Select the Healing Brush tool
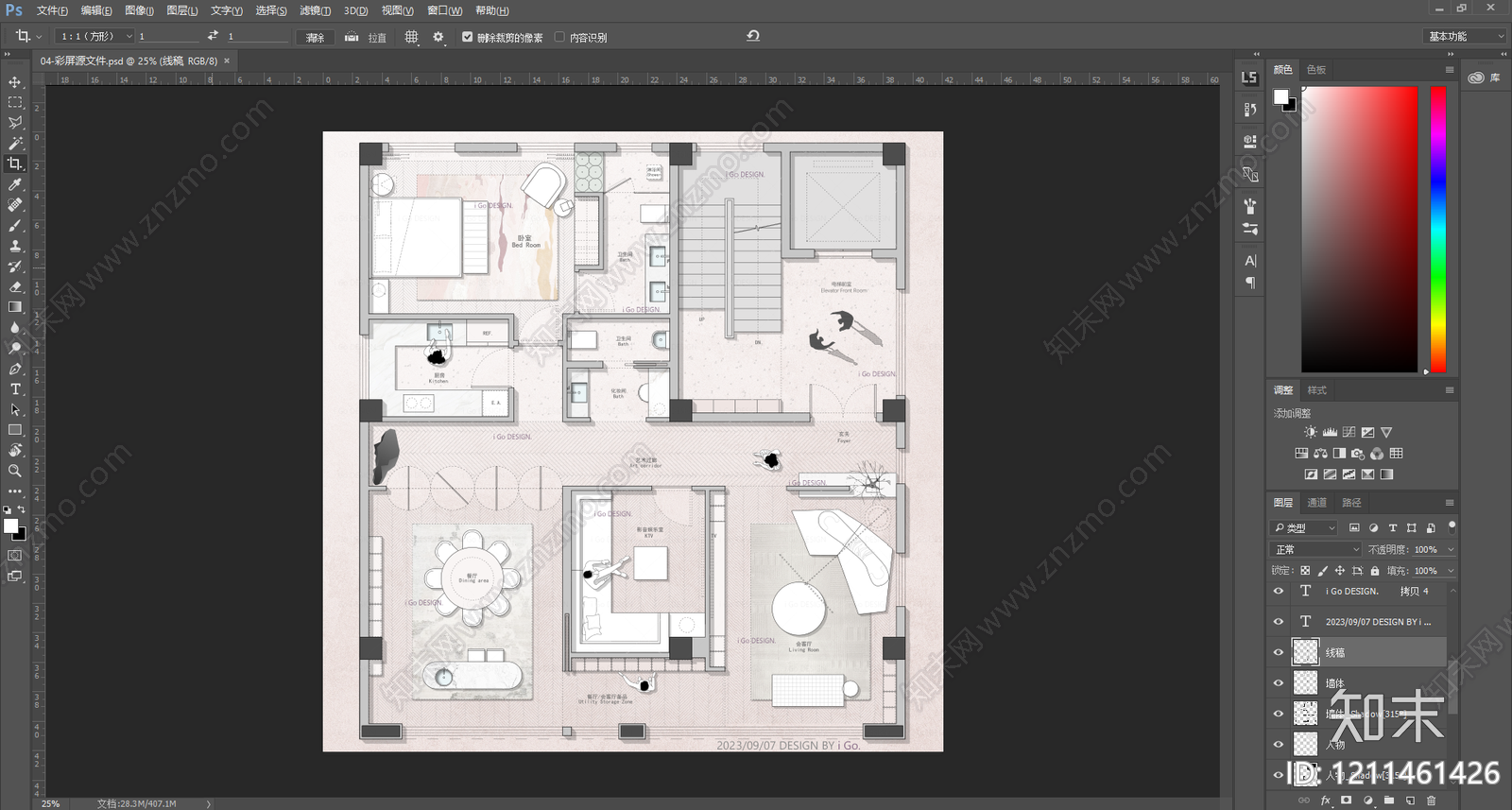 (15, 205)
